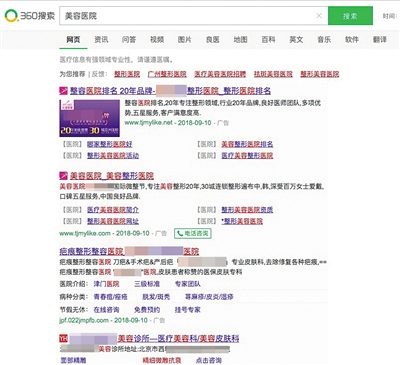
Task: Open result title 美容诊所—医疗美容科/美容皮肤科
Action: tap(154, 339)
